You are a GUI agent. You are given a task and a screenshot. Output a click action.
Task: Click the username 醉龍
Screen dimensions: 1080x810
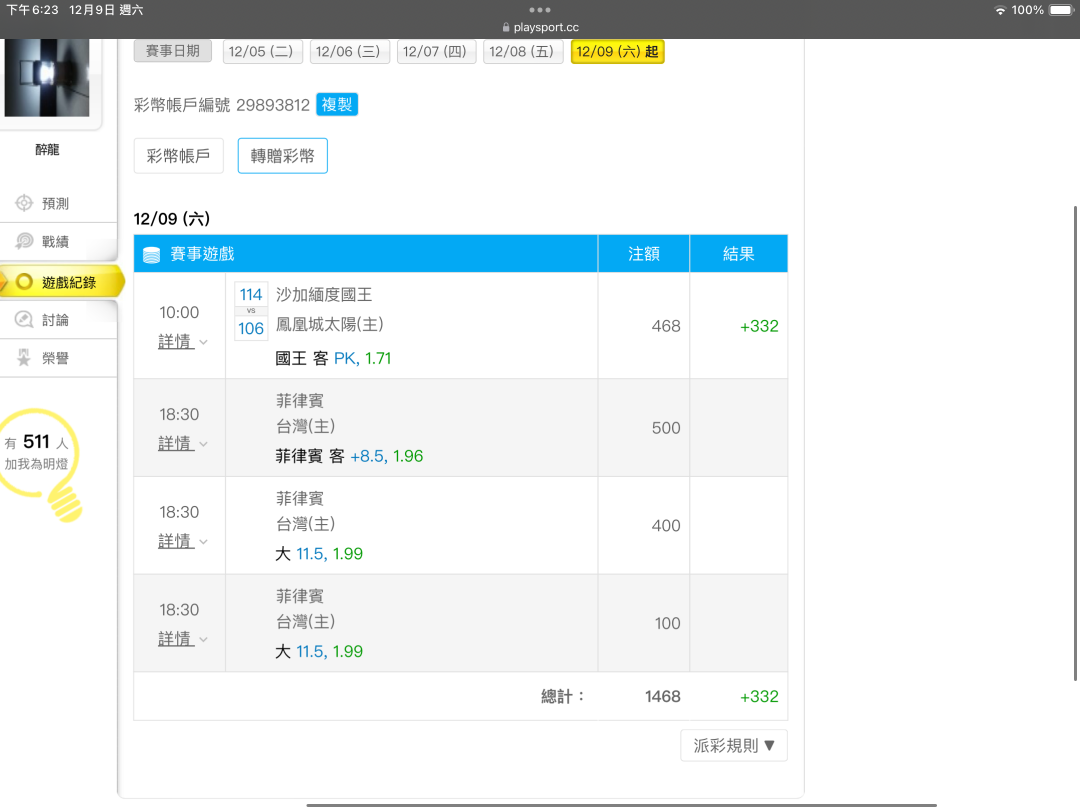pos(47,149)
